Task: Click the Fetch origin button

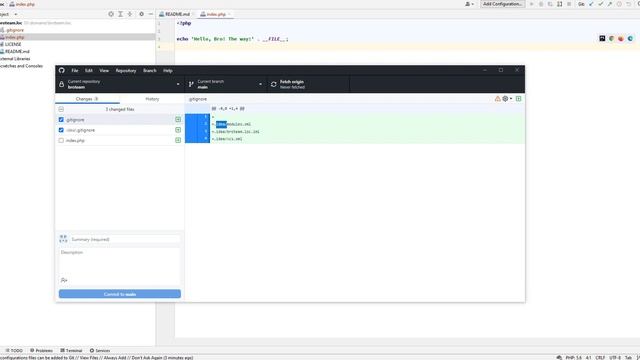Action: click(308, 84)
